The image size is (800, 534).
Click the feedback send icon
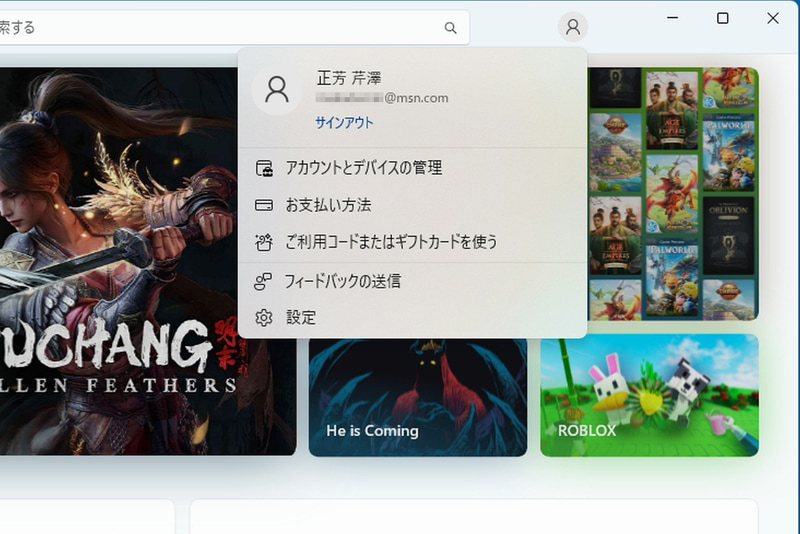[263, 281]
